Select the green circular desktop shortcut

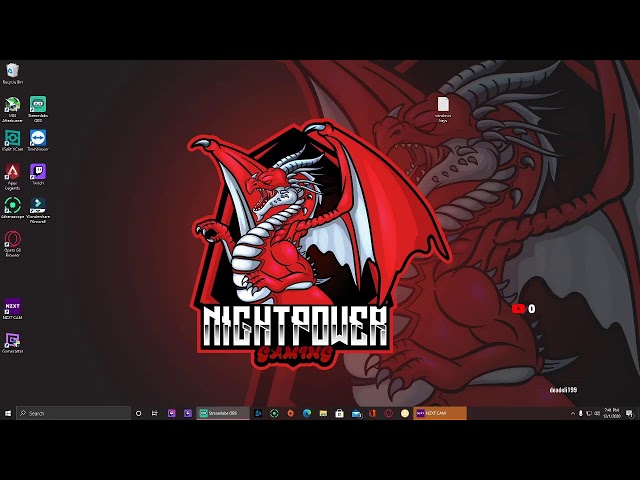13,208
